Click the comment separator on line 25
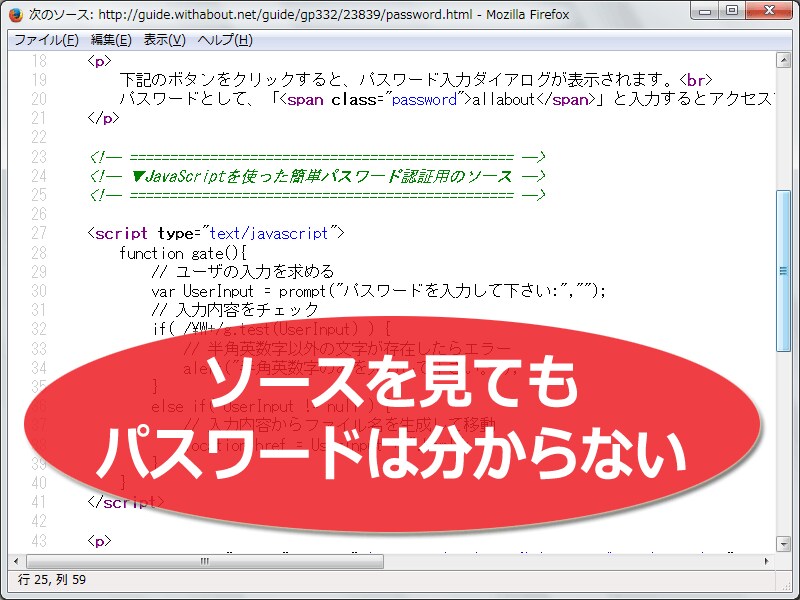 [x=317, y=195]
